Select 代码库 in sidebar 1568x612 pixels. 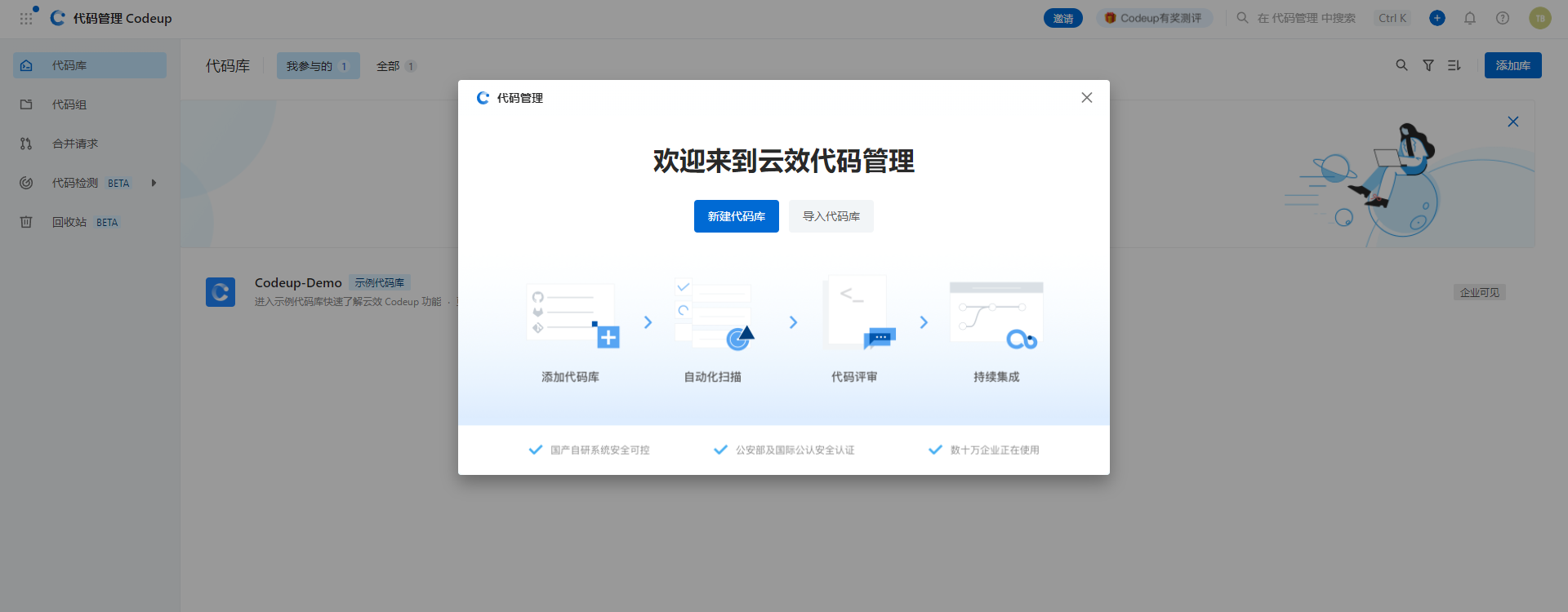[90, 65]
